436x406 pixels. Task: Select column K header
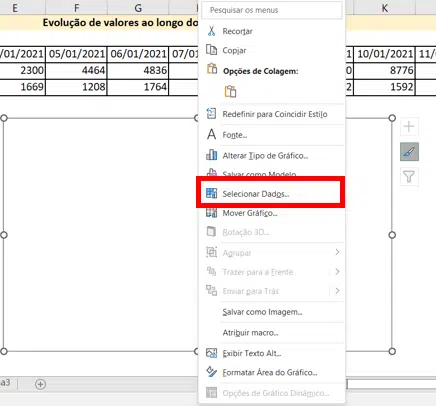pyautogui.click(x=384, y=7)
